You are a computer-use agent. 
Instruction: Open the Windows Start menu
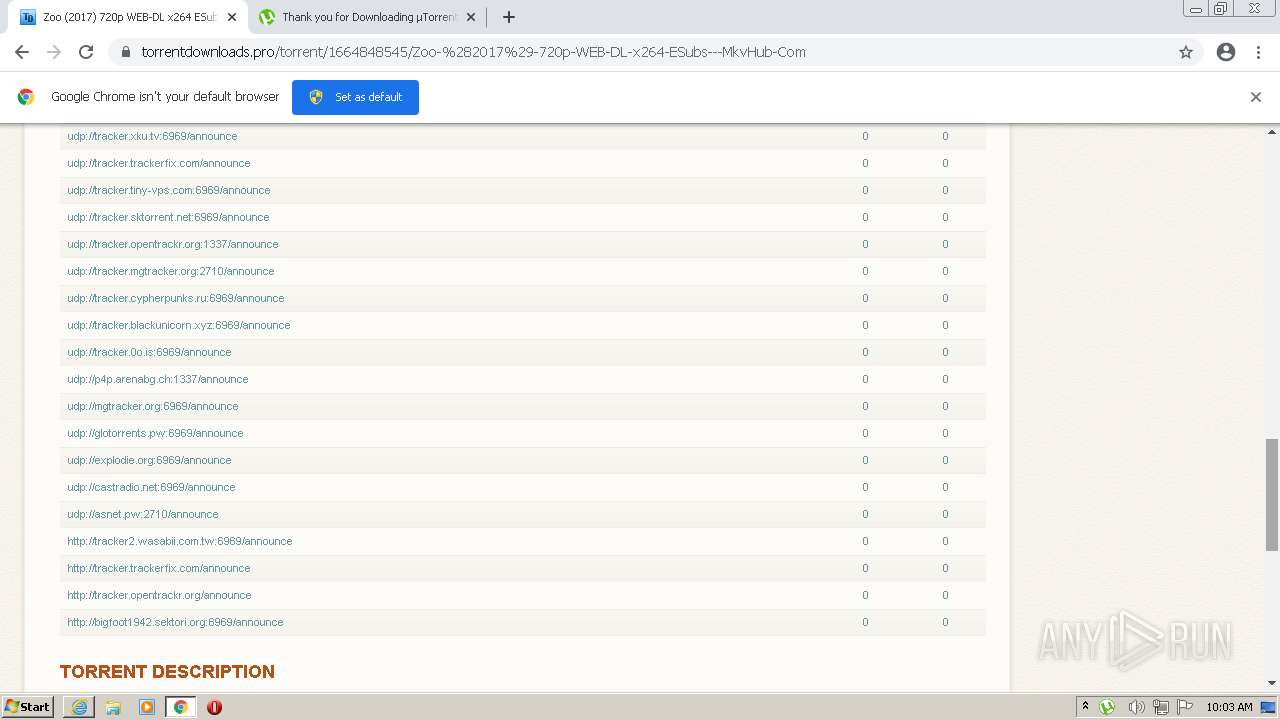point(28,707)
